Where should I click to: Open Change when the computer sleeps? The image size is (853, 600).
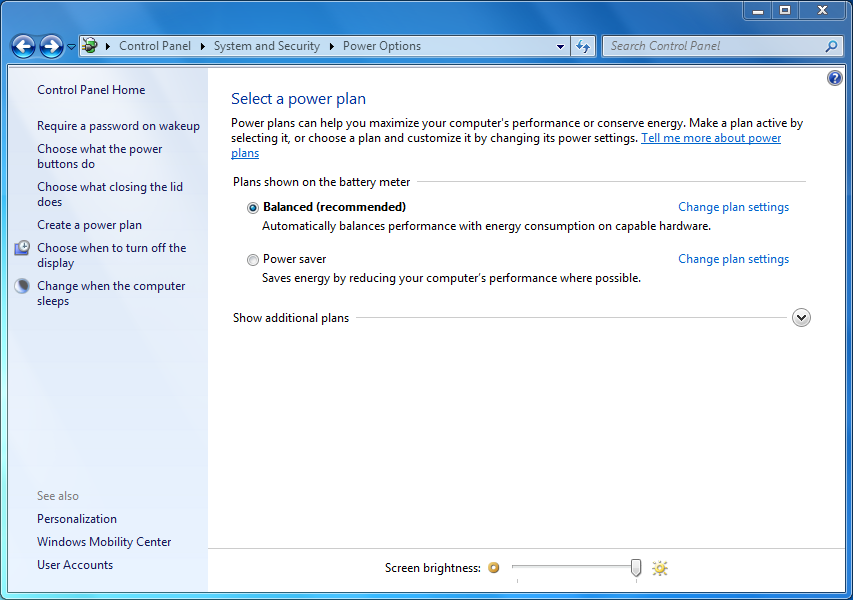click(x=111, y=293)
